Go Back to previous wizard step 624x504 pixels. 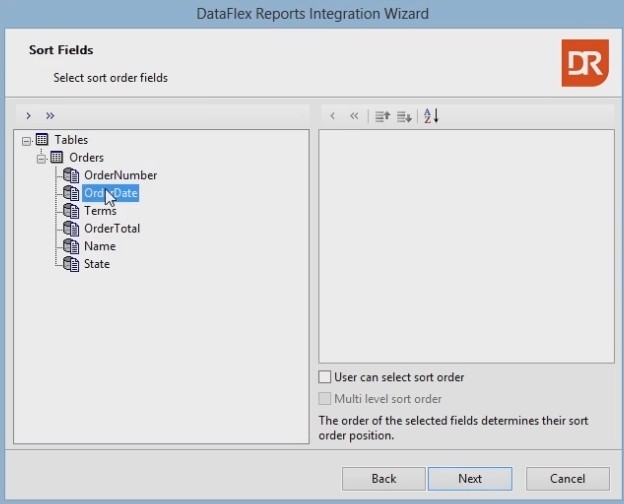(x=384, y=479)
